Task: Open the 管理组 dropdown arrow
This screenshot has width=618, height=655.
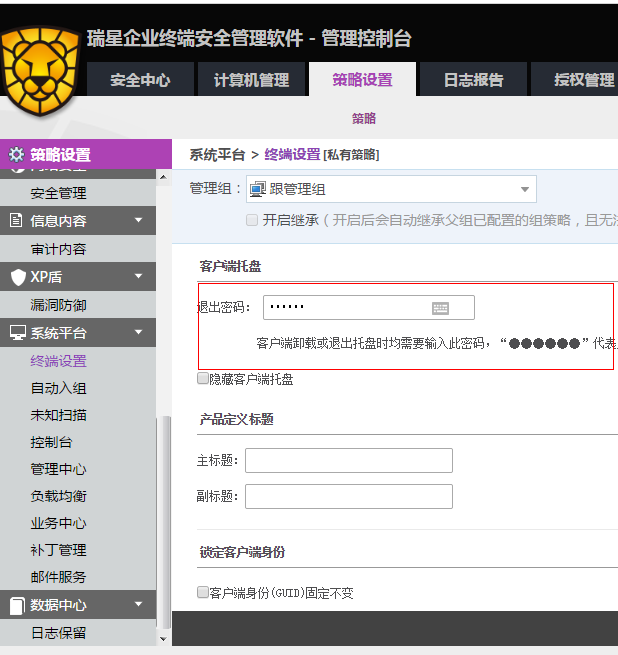Action: coord(525,189)
